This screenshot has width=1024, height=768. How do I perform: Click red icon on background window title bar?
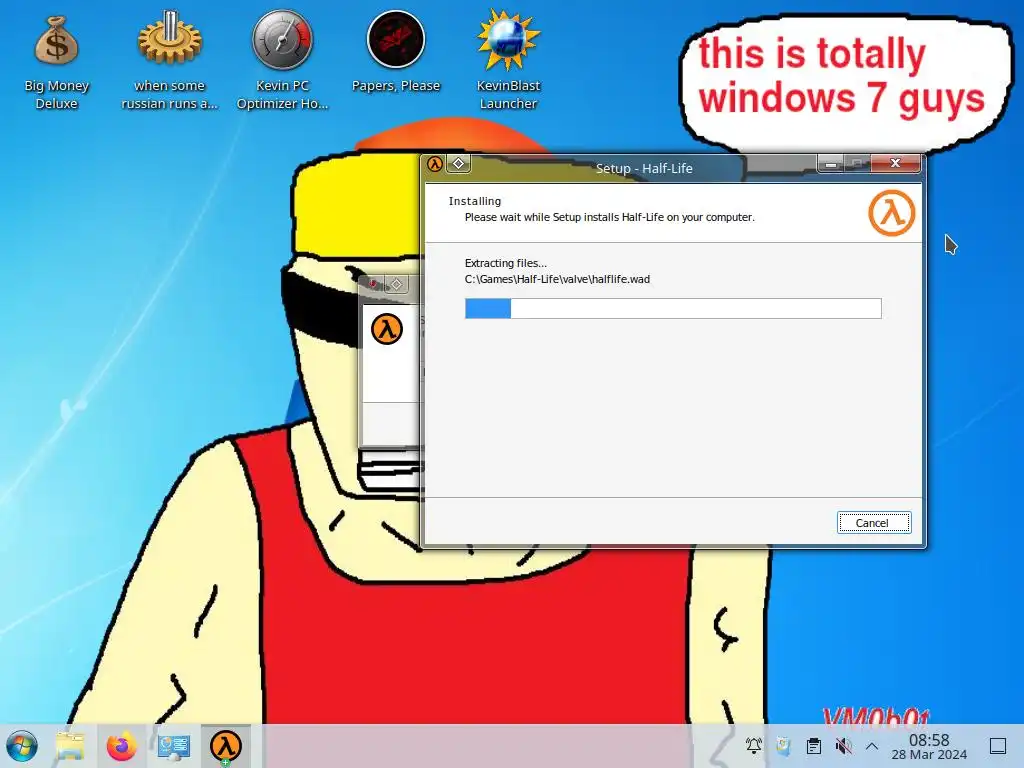373,284
